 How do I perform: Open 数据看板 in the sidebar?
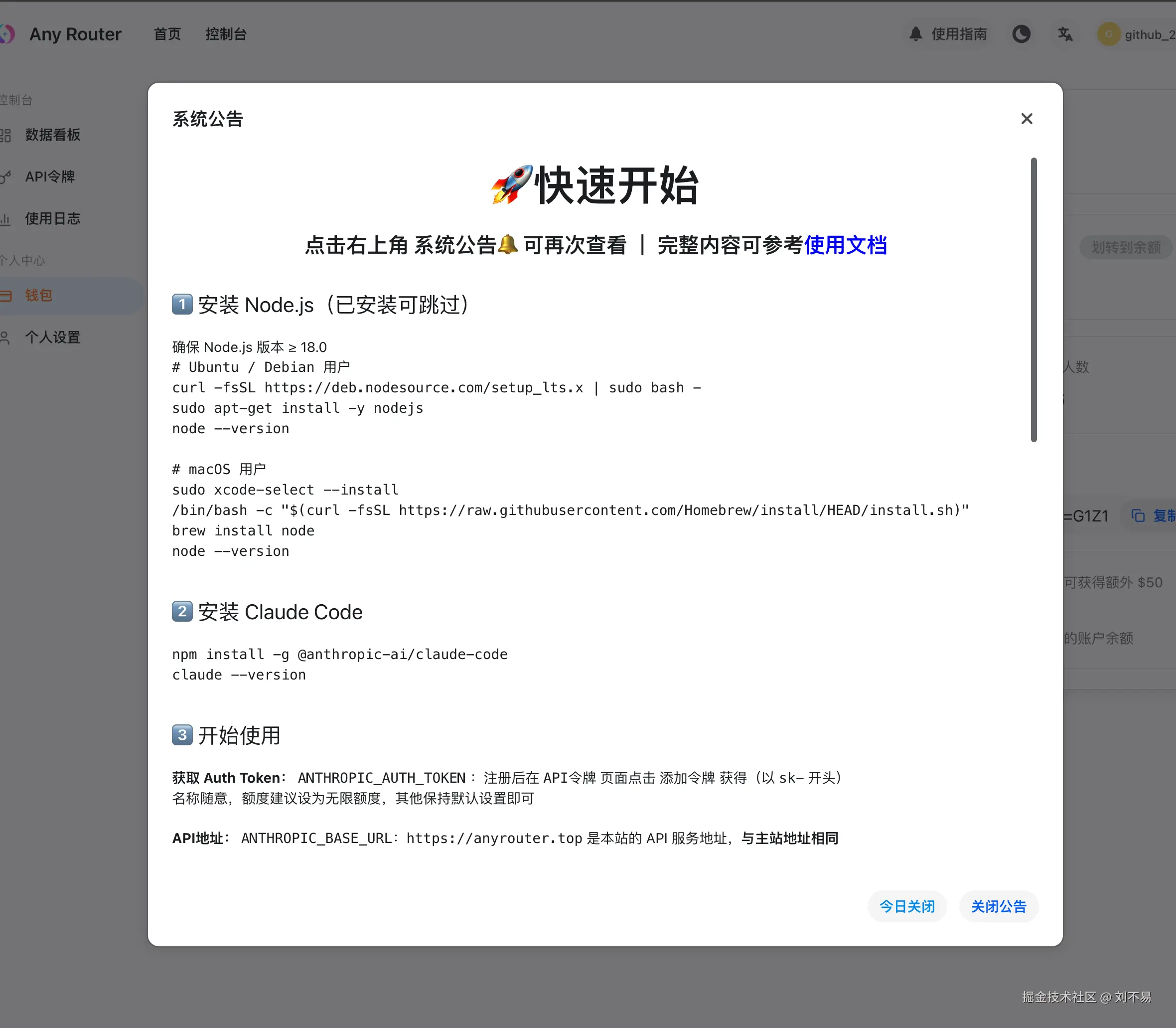(x=52, y=135)
